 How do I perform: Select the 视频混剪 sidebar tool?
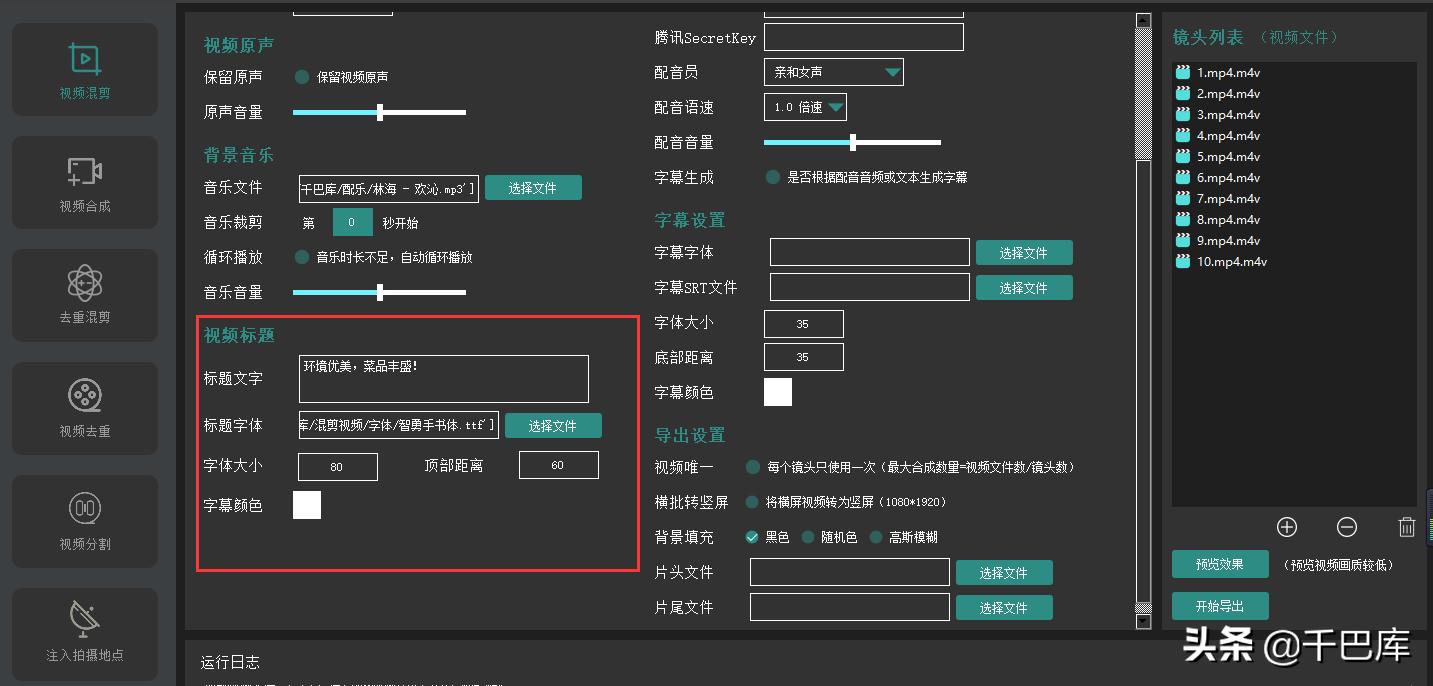point(84,68)
